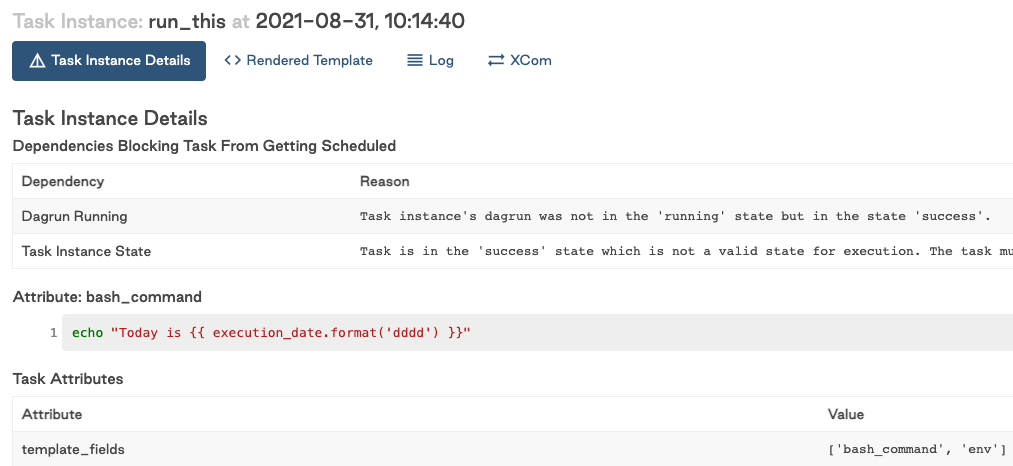Click the Reason column header
1013x466 pixels.
(x=385, y=182)
